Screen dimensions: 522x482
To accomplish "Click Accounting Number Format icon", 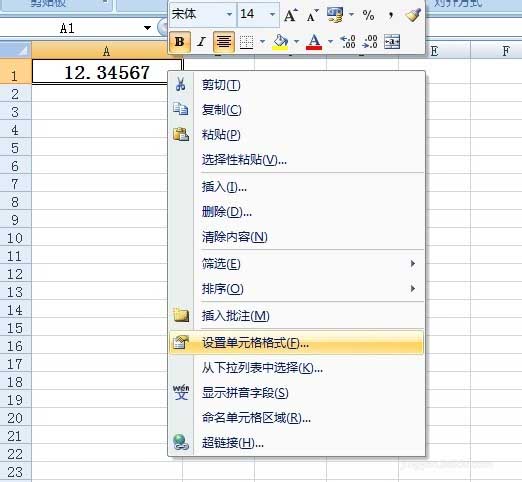I will pyautogui.click(x=335, y=15).
